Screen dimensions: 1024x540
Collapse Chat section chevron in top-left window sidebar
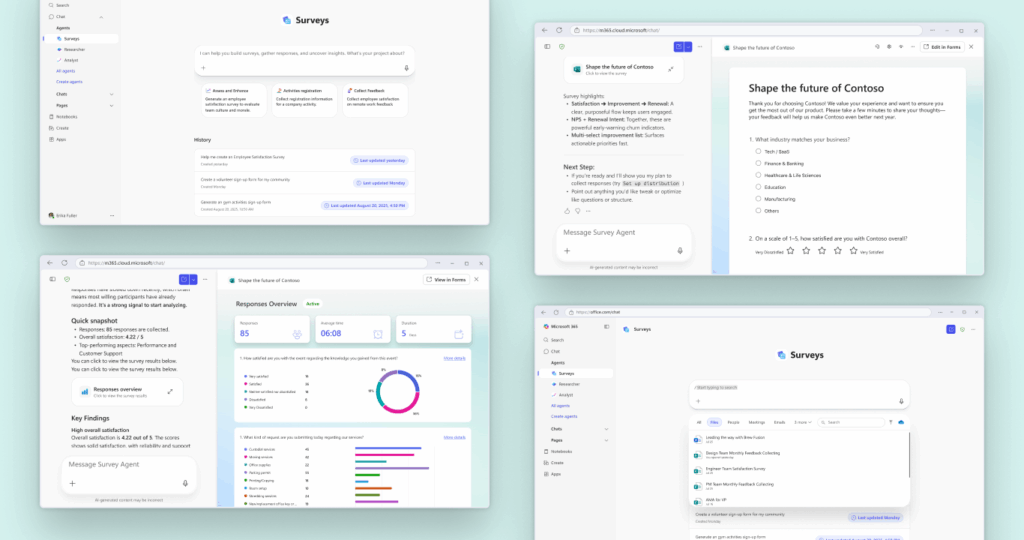click(101, 17)
